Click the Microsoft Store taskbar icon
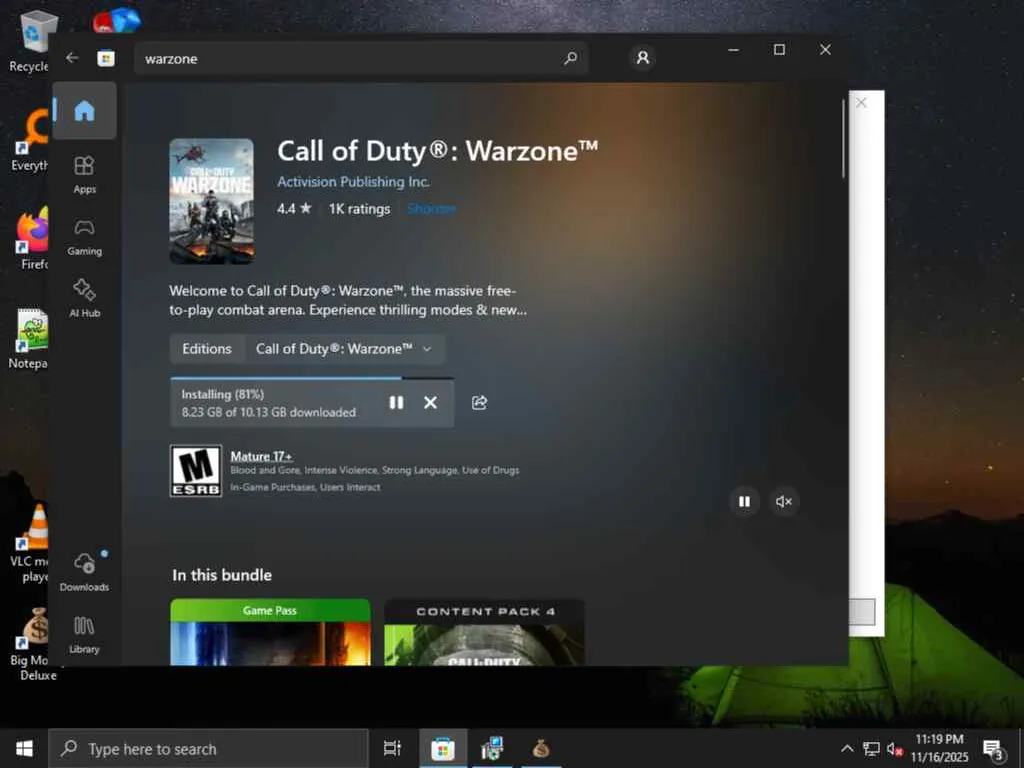Viewport: 1024px width, 768px height. [443, 748]
